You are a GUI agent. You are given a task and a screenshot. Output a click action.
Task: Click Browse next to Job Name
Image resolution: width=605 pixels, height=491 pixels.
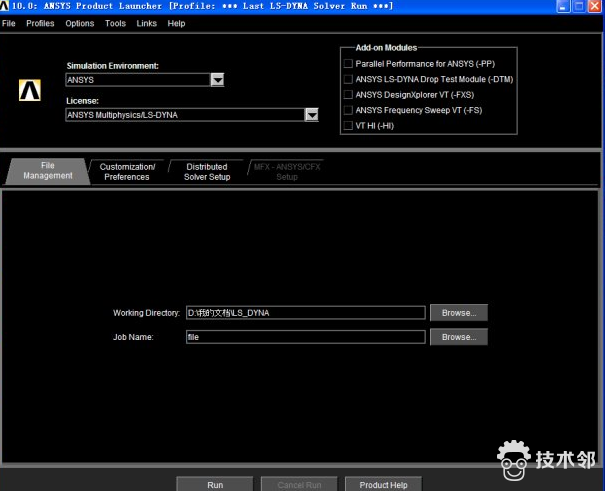click(459, 337)
